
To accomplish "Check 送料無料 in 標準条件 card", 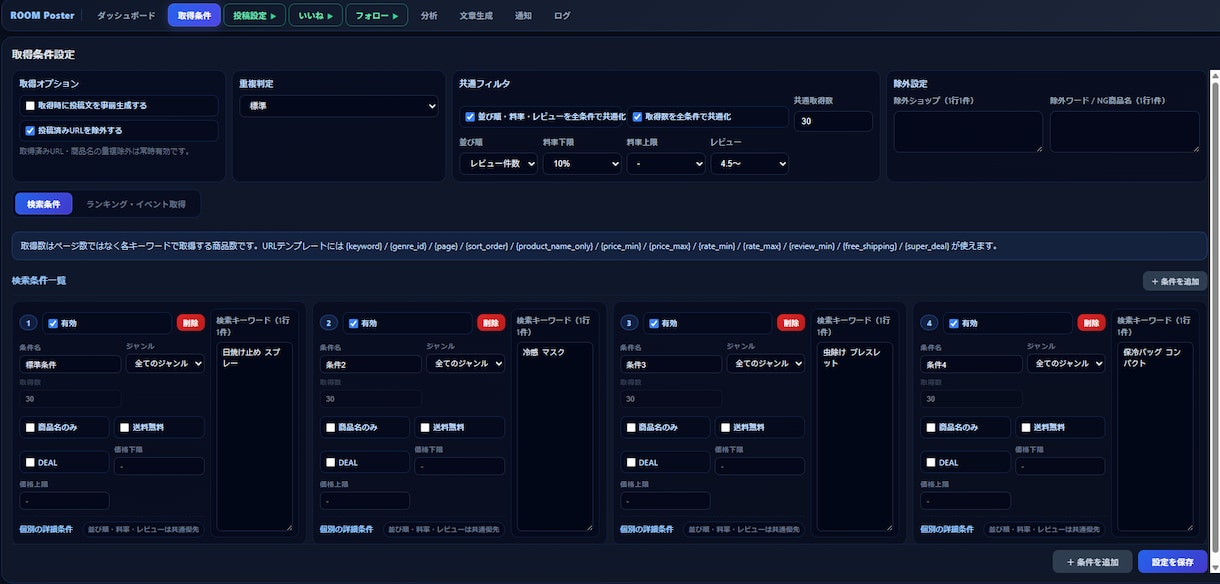I will [125, 428].
